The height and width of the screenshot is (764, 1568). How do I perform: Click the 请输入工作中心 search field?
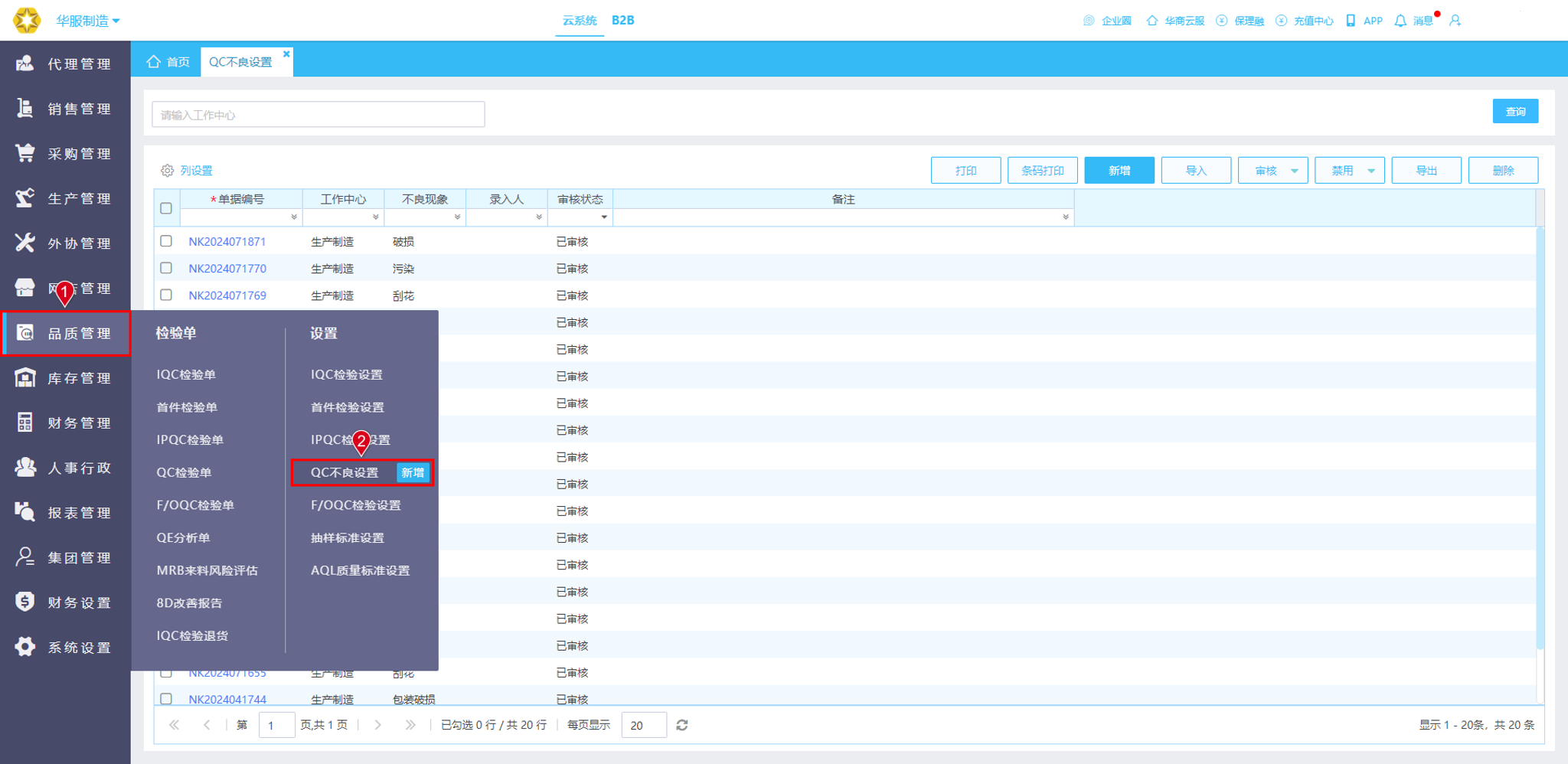[318, 115]
